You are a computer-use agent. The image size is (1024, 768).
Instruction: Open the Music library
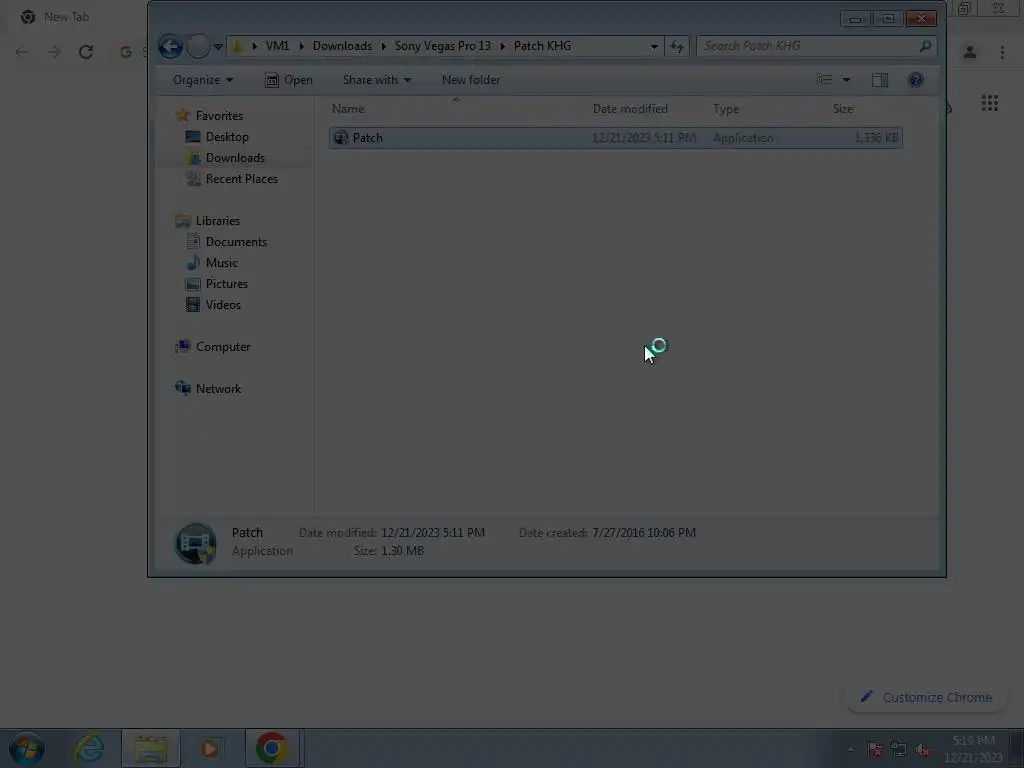coord(221,263)
